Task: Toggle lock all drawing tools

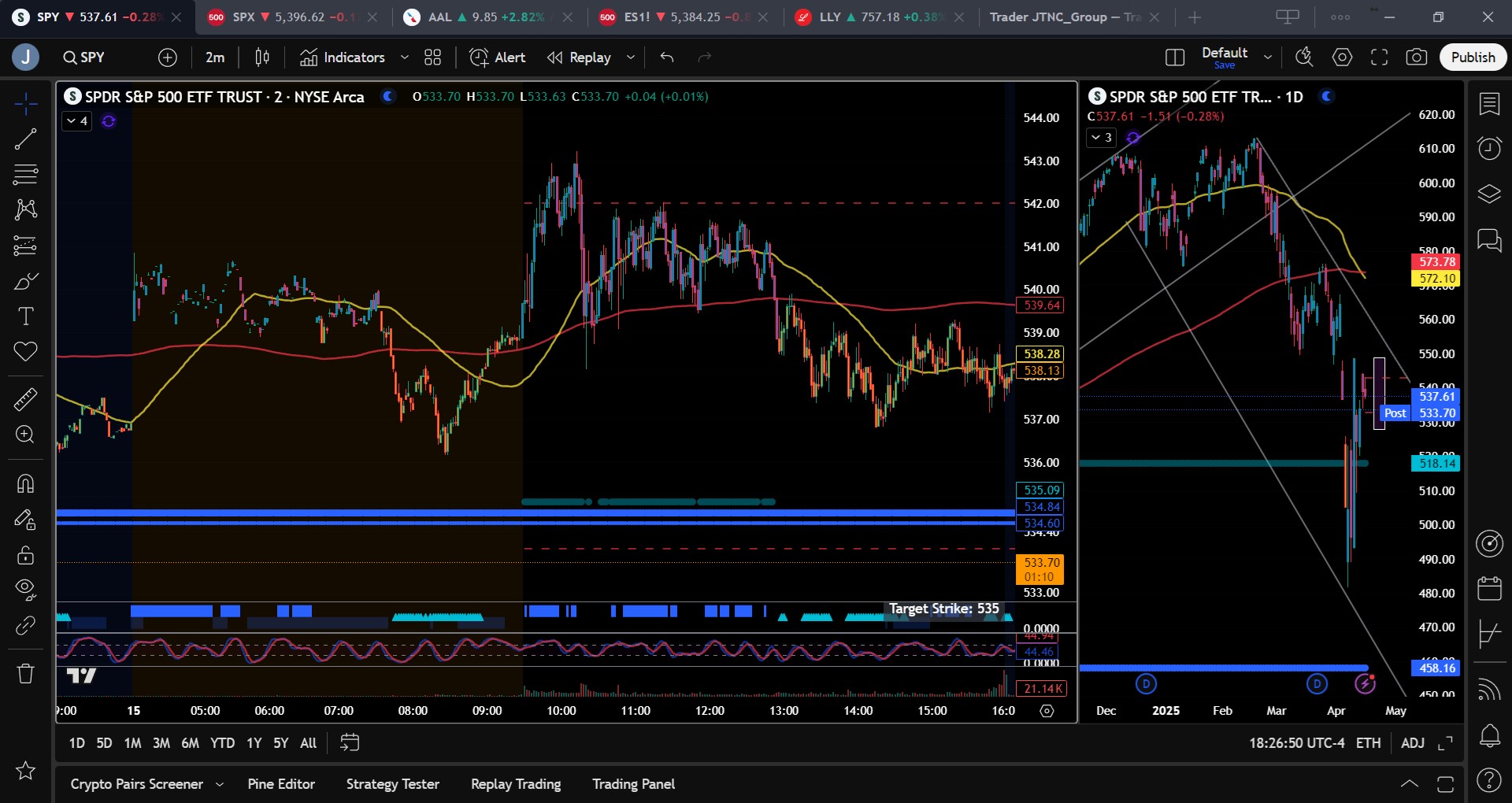Action: click(x=25, y=555)
